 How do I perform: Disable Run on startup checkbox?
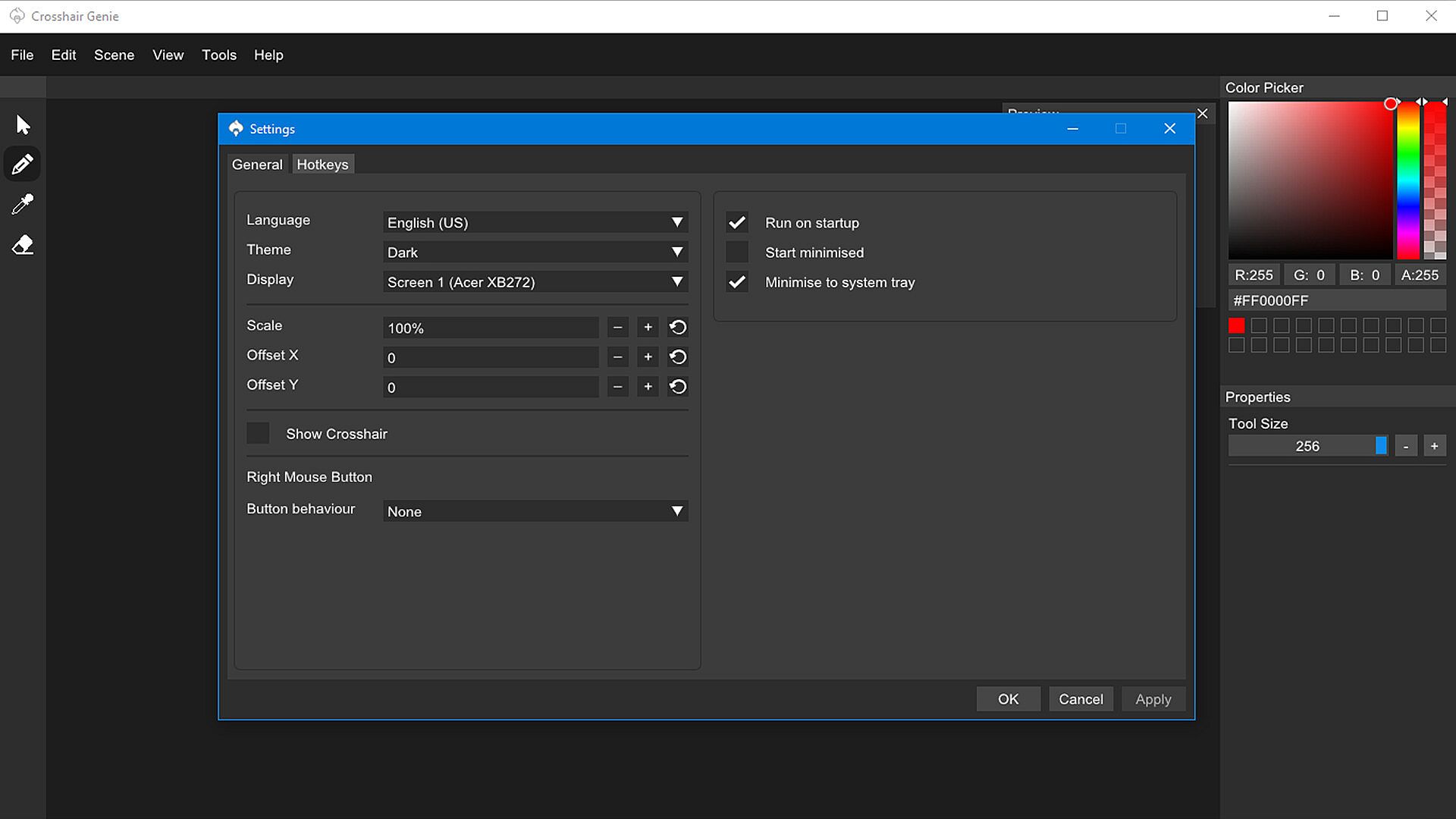point(737,223)
